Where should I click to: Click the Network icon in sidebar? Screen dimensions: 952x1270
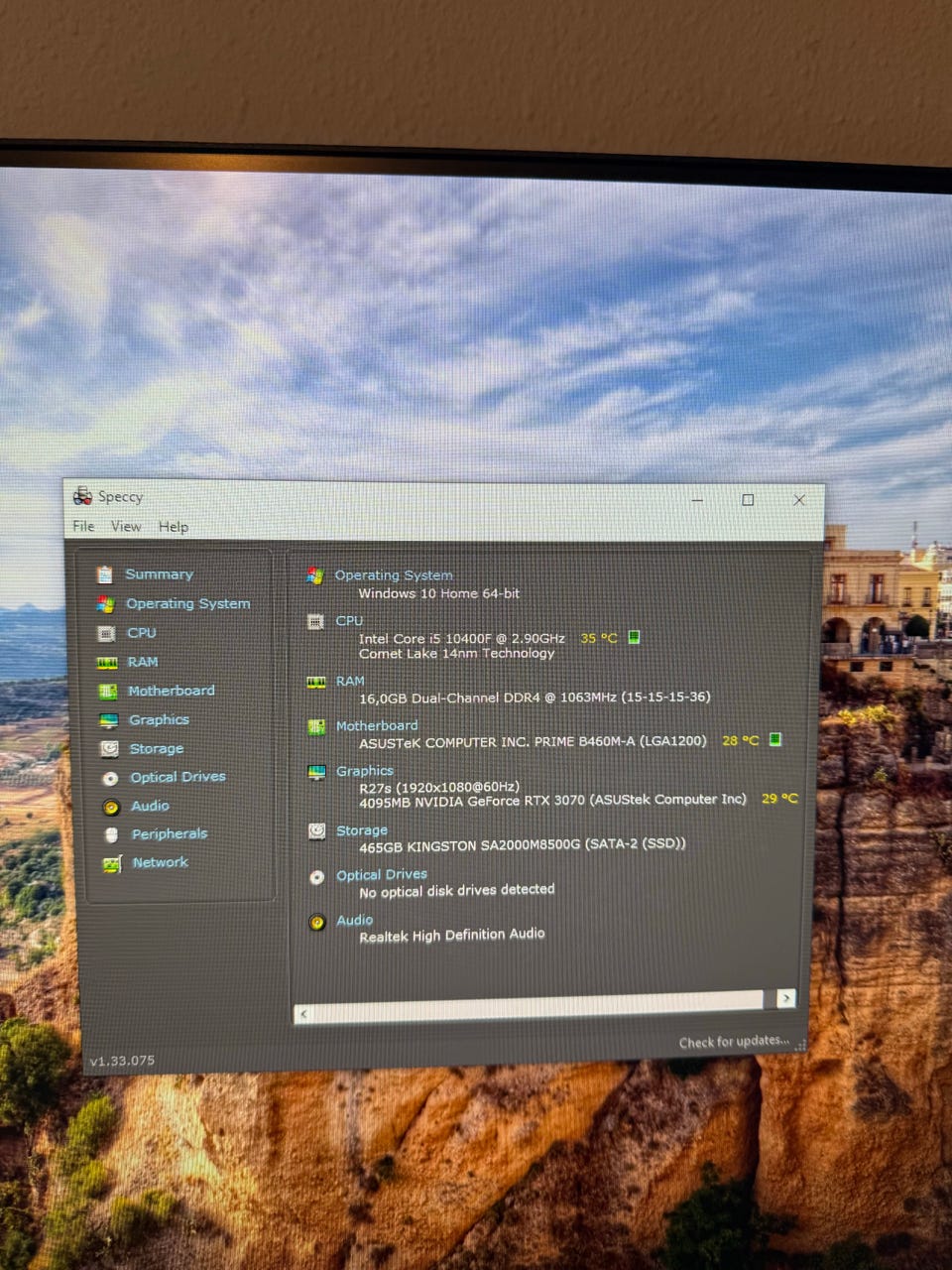coord(112,864)
